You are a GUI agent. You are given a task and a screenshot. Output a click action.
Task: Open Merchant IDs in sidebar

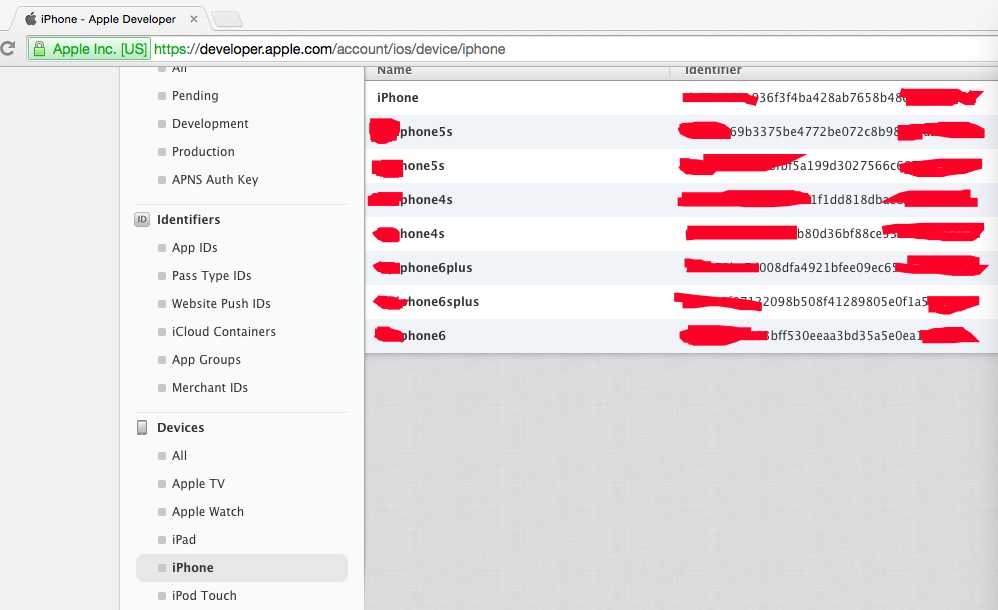tap(209, 388)
